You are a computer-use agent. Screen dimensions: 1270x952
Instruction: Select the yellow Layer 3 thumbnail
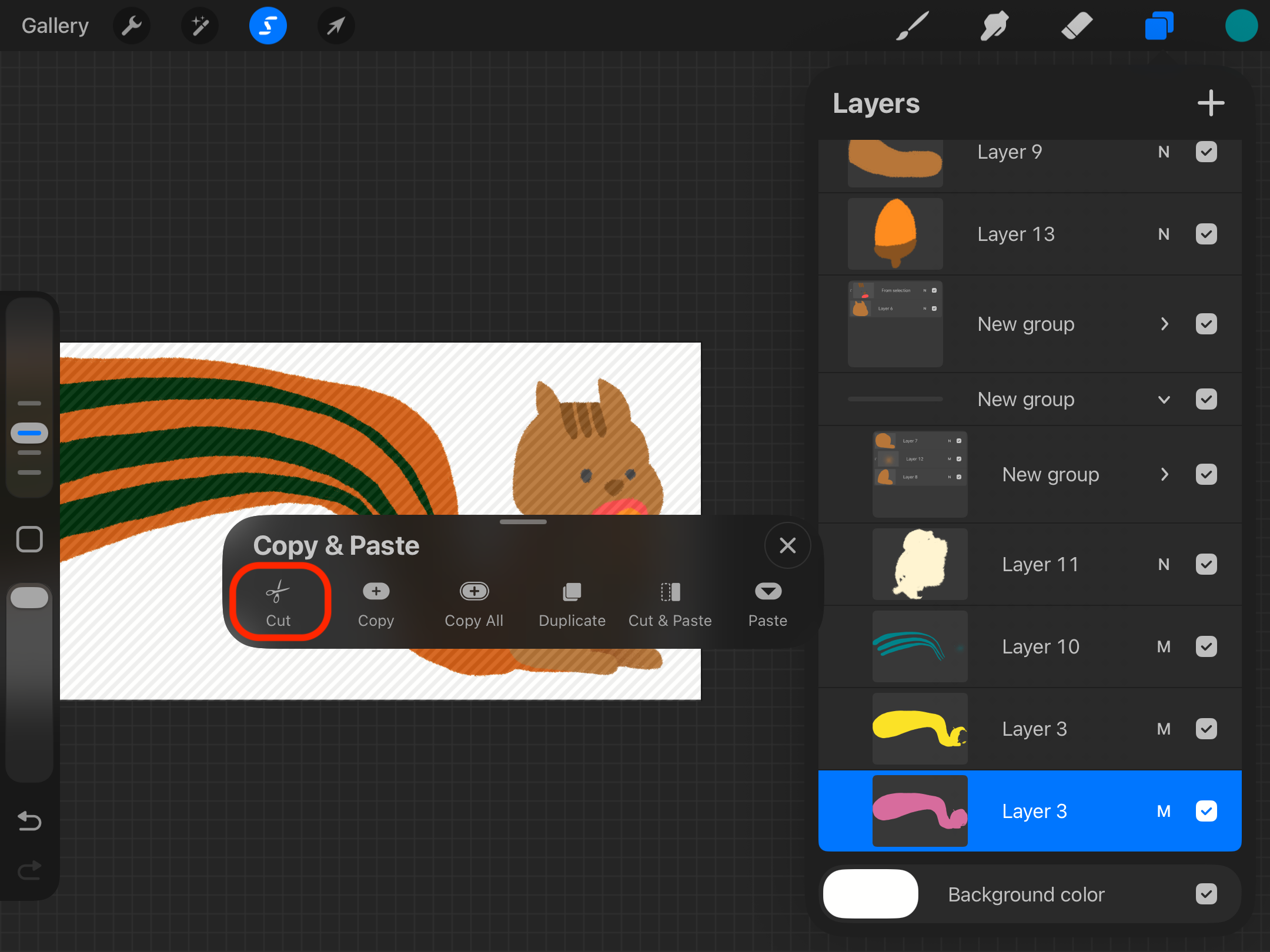tap(920, 729)
